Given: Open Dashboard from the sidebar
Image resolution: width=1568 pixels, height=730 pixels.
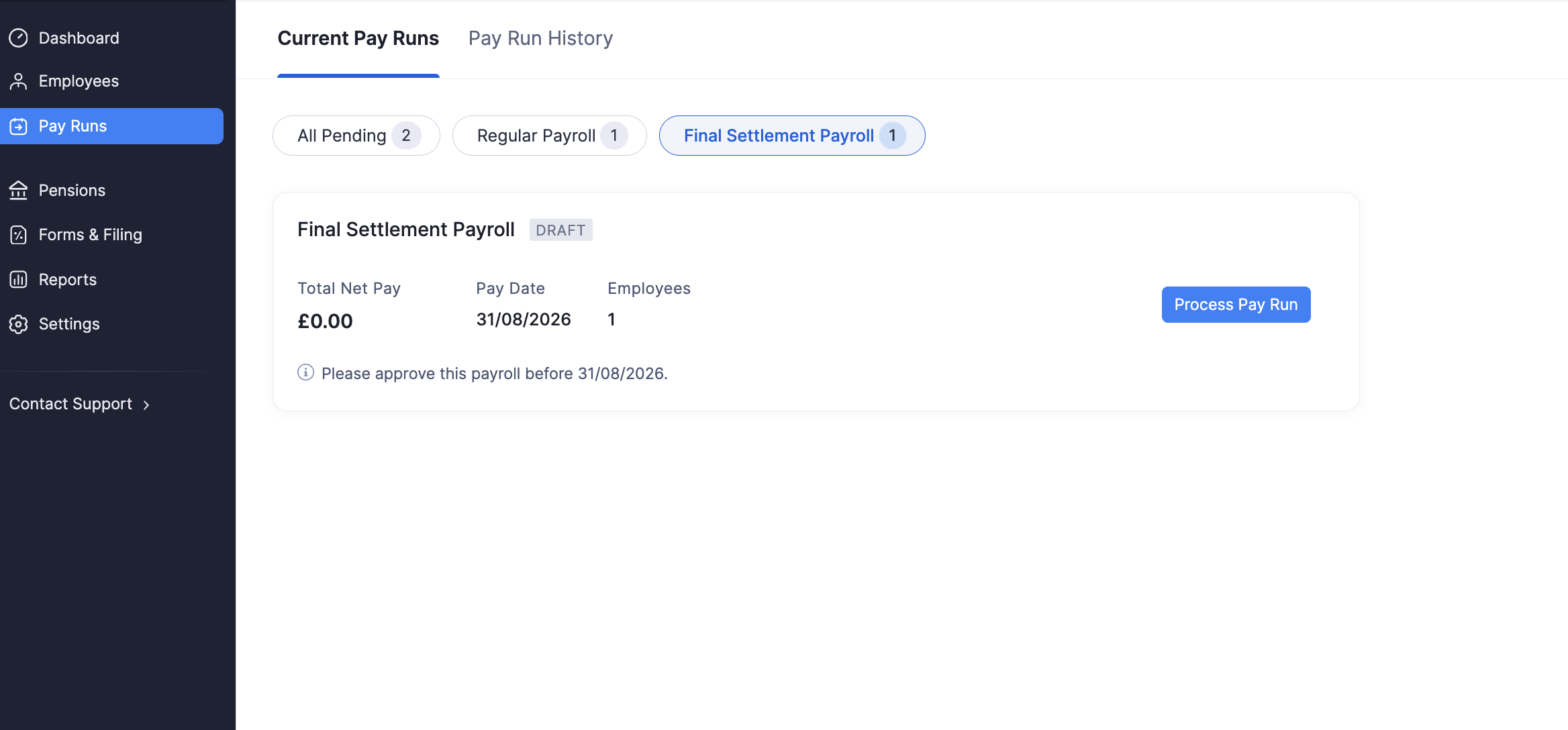Looking at the screenshot, I should (79, 38).
